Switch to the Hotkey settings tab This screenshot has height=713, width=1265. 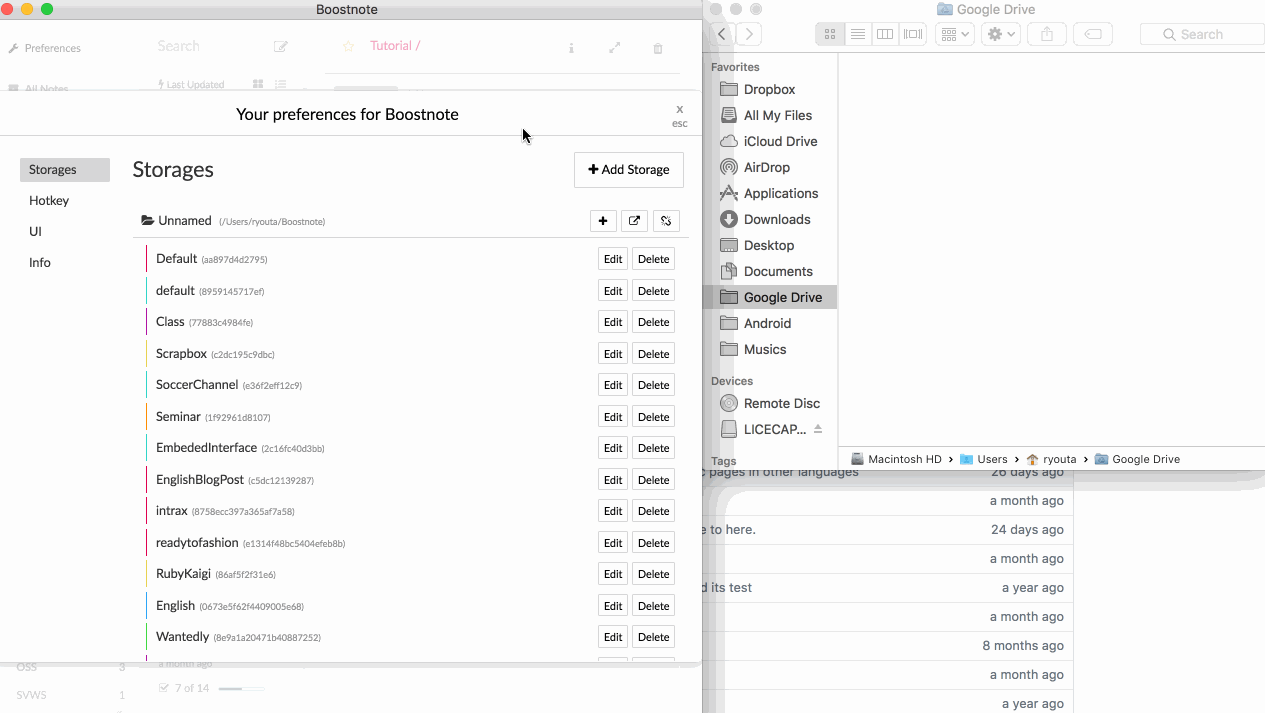pos(48,200)
